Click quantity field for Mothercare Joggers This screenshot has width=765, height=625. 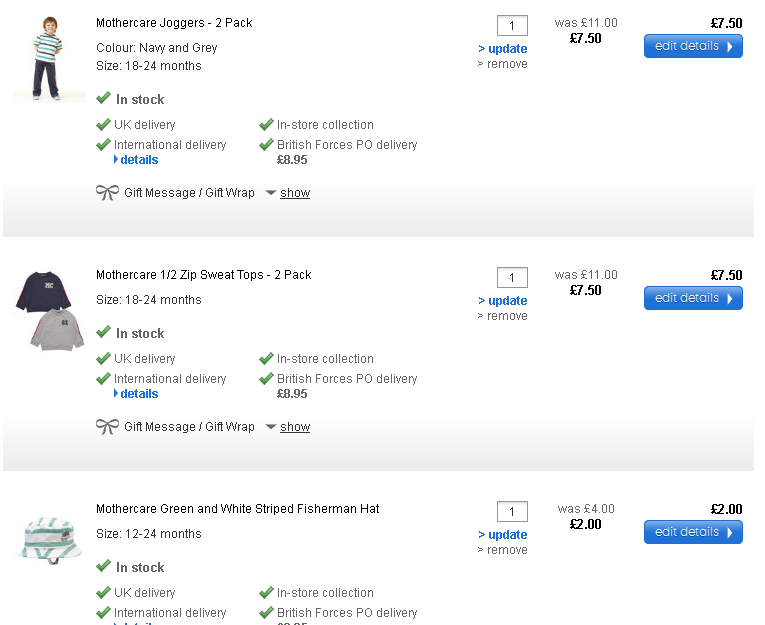point(512,26)
